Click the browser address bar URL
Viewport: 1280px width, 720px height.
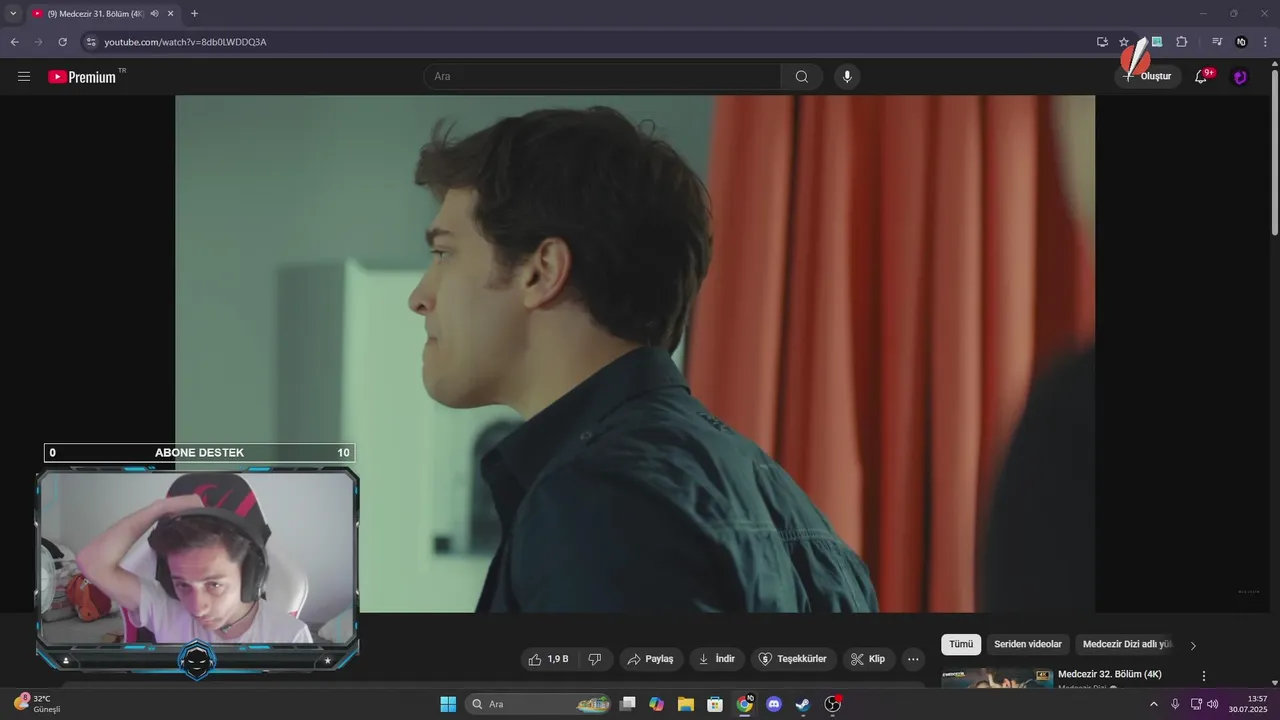185,42
